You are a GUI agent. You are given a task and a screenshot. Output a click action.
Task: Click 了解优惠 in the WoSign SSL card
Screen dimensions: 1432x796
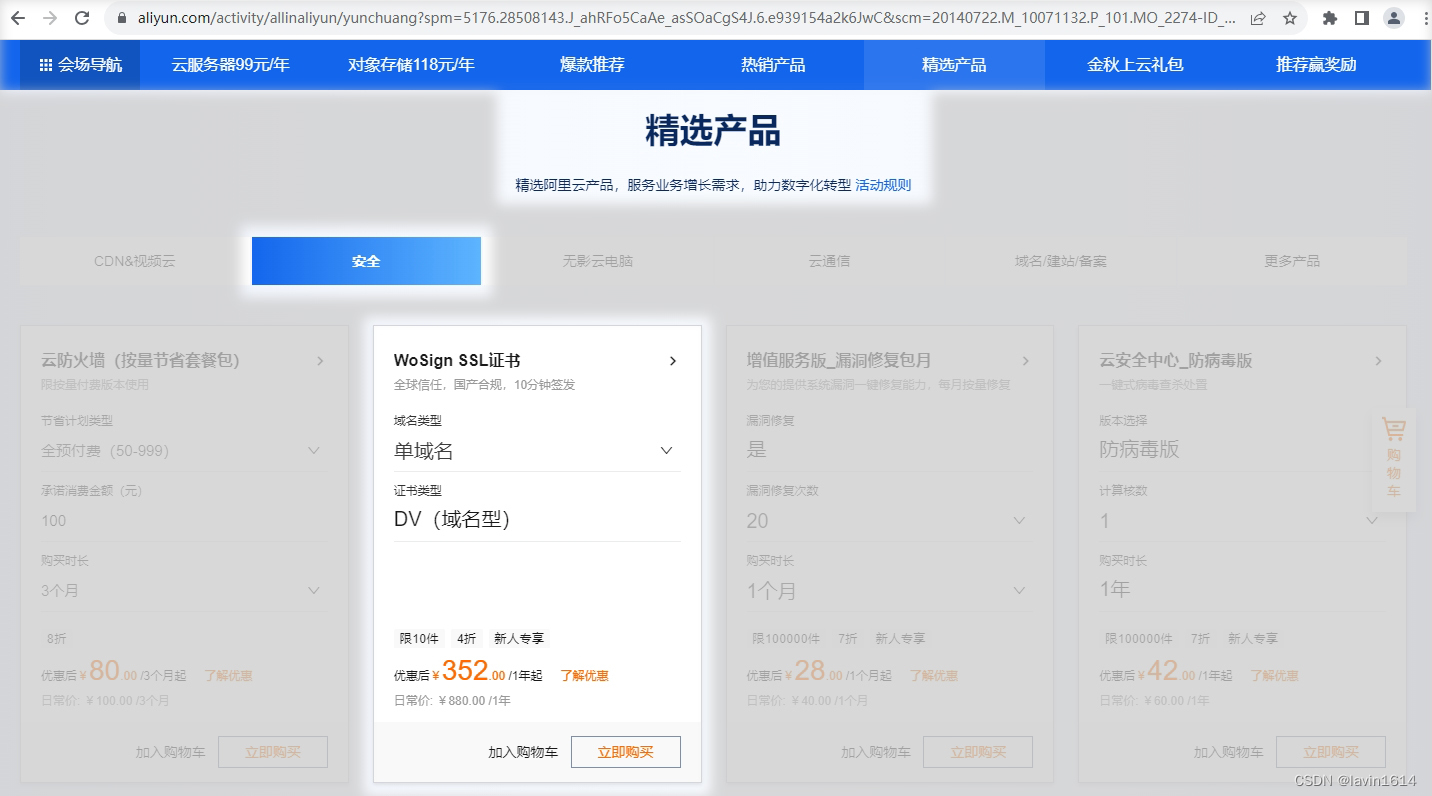tap(585, 676)
